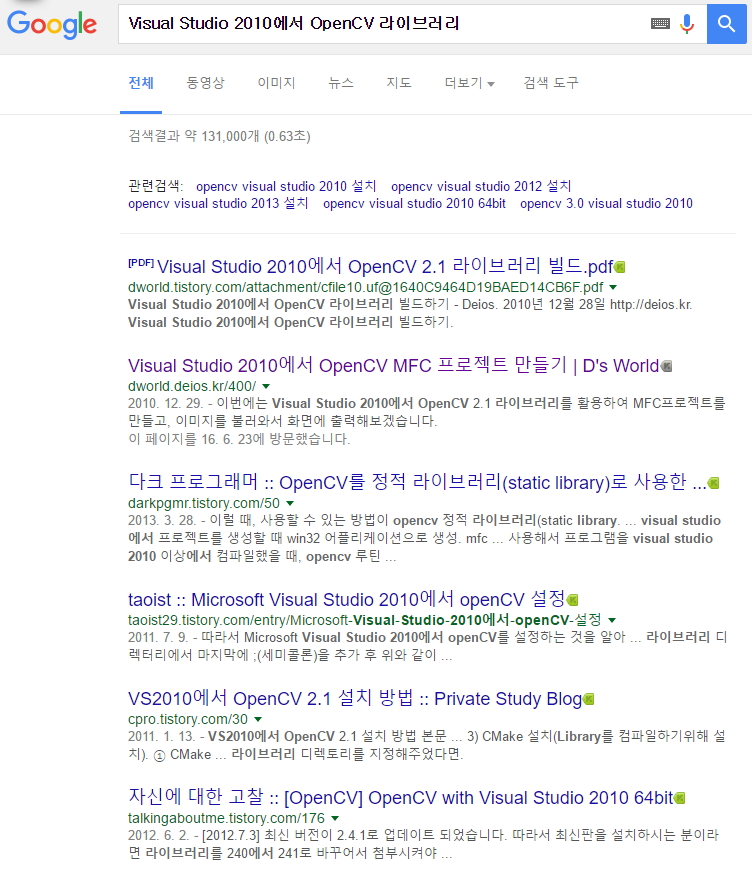The image size is (752, 871).
Task: Click green badge icon next to 다크 프로그래머 result
Action: (714, 483)
